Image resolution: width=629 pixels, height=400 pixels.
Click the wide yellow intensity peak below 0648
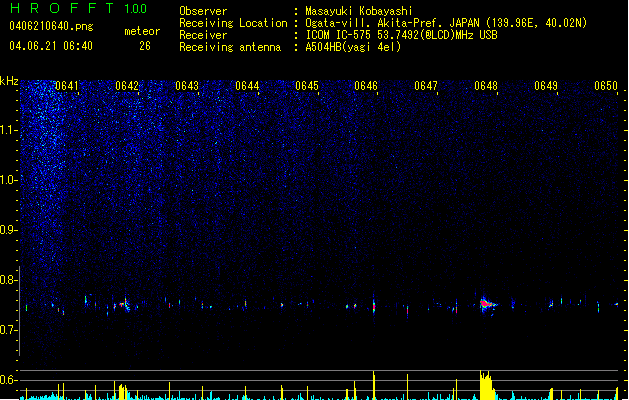click(x=487, y=385)
